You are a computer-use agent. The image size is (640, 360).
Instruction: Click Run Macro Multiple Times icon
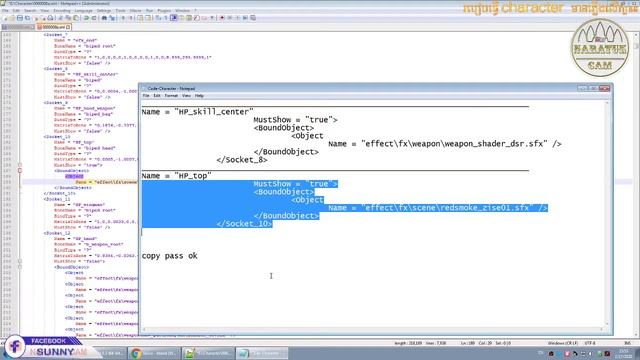click(245, 18)
